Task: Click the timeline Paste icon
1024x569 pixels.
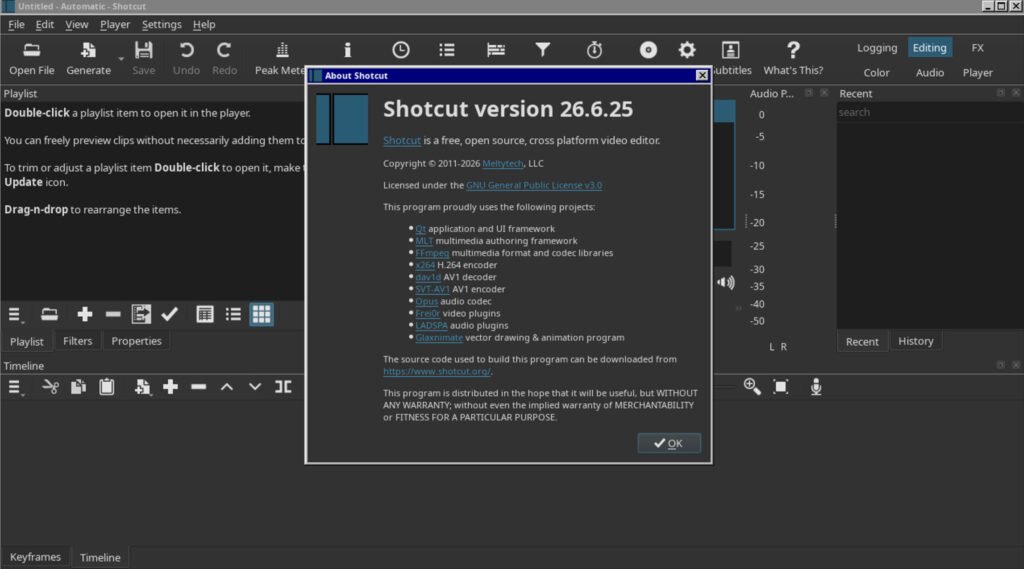Action: click(x=106, y=387)
